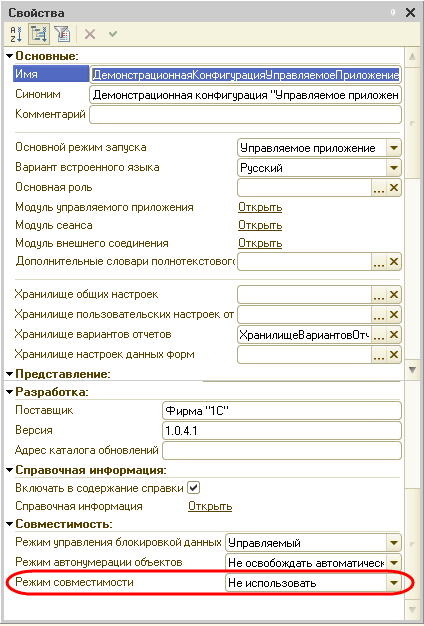Image resolution: width=424 pixels, height=626 pixels.
Task: Click the Имя input field
Action: pos(245,75)
